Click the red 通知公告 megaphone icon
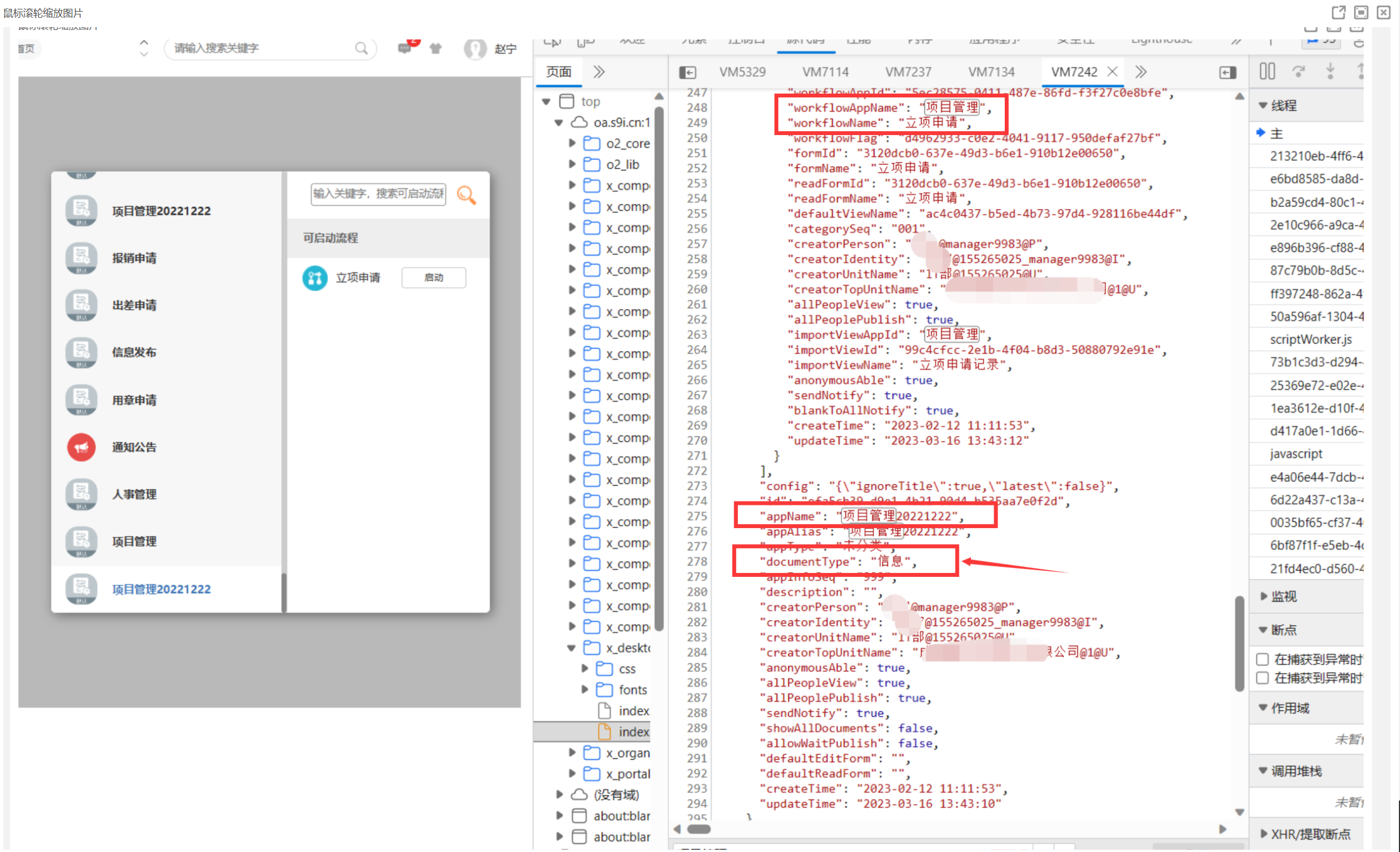Screen dimensions: 1400x852 pyautogui.click(x=81, y=448)
